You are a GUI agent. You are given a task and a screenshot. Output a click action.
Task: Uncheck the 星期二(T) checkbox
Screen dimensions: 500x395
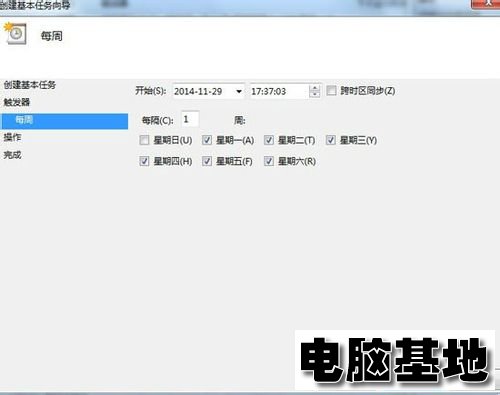[x=269, y=140]
